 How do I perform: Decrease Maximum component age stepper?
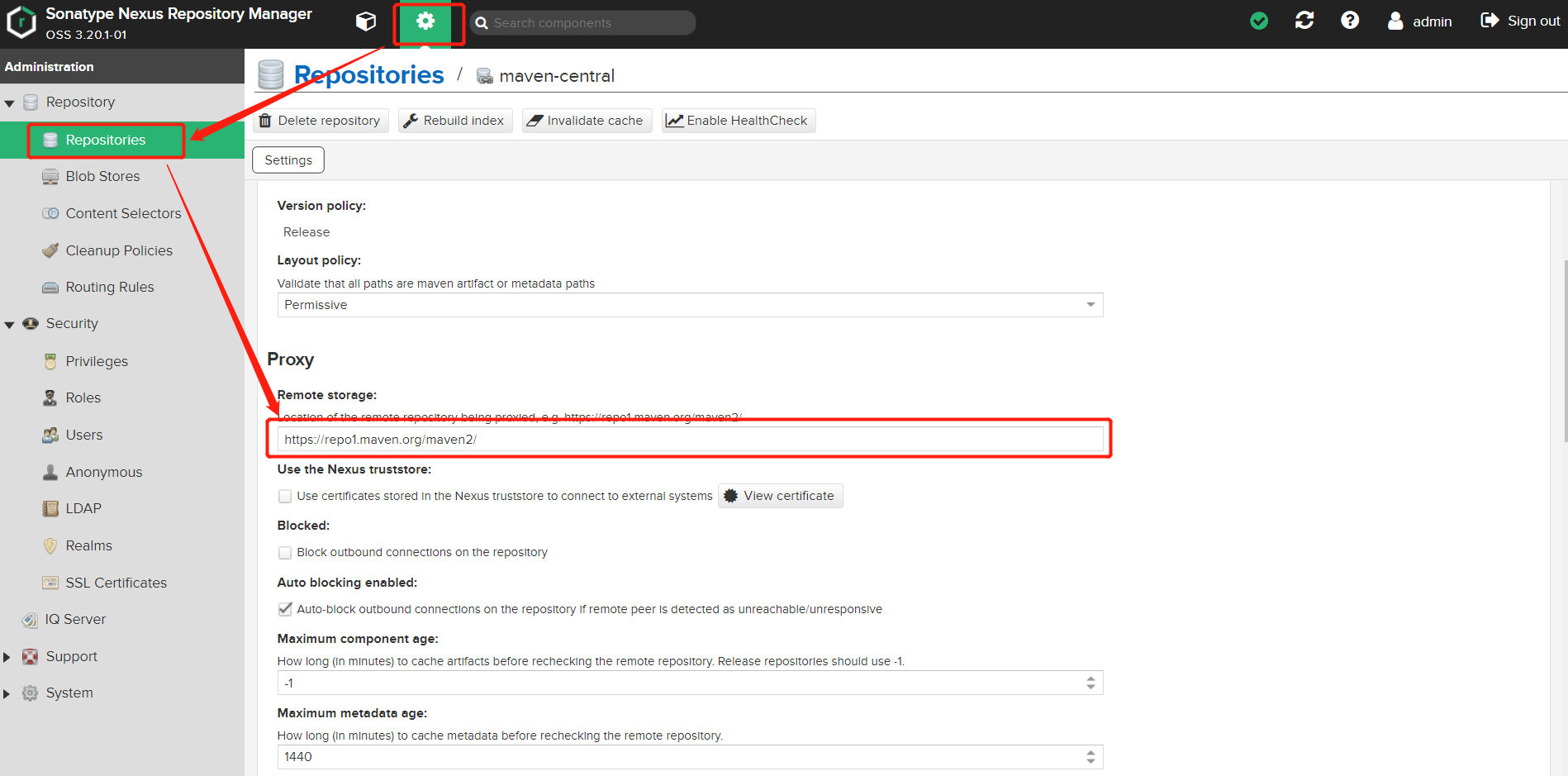(1090, 688)
